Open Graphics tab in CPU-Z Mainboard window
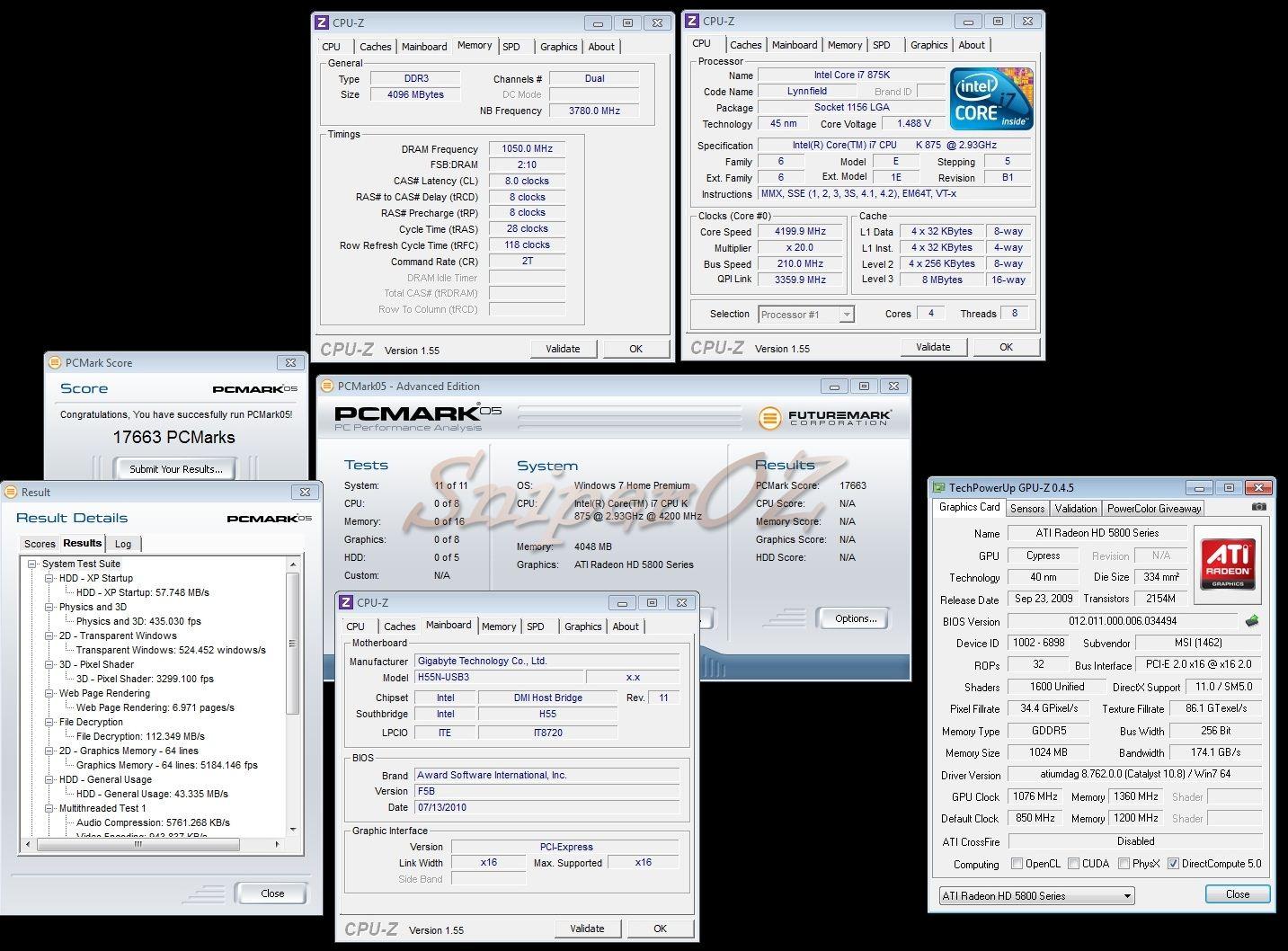Image resolution: width=1288 pixels, height=951 pixels. [582, 627]
